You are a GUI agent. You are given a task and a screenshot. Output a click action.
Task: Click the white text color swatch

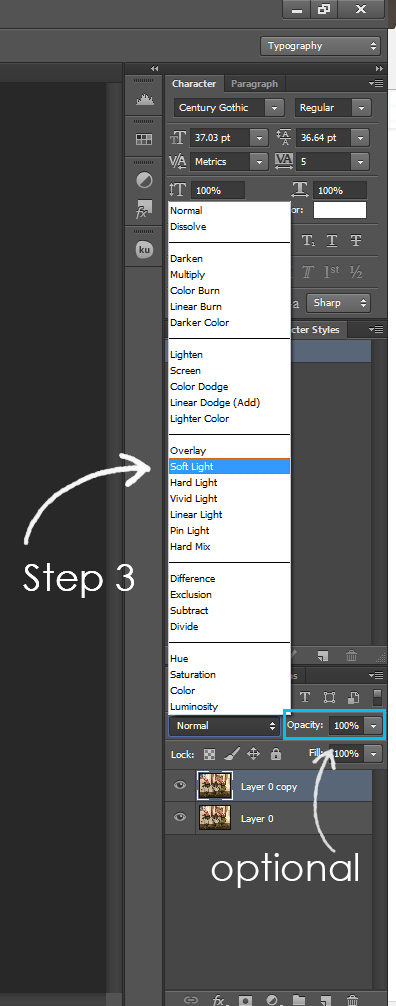[x=340, y=210]
